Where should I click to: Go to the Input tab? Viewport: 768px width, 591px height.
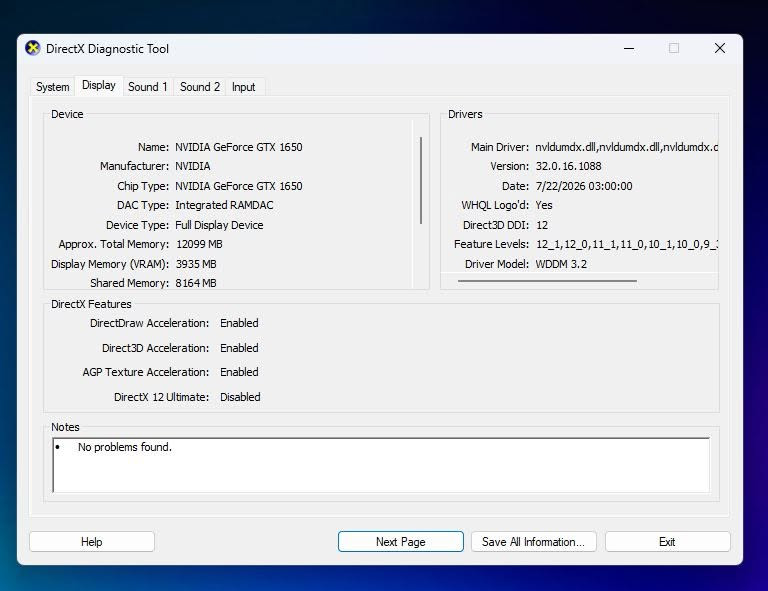pos(243,87)
